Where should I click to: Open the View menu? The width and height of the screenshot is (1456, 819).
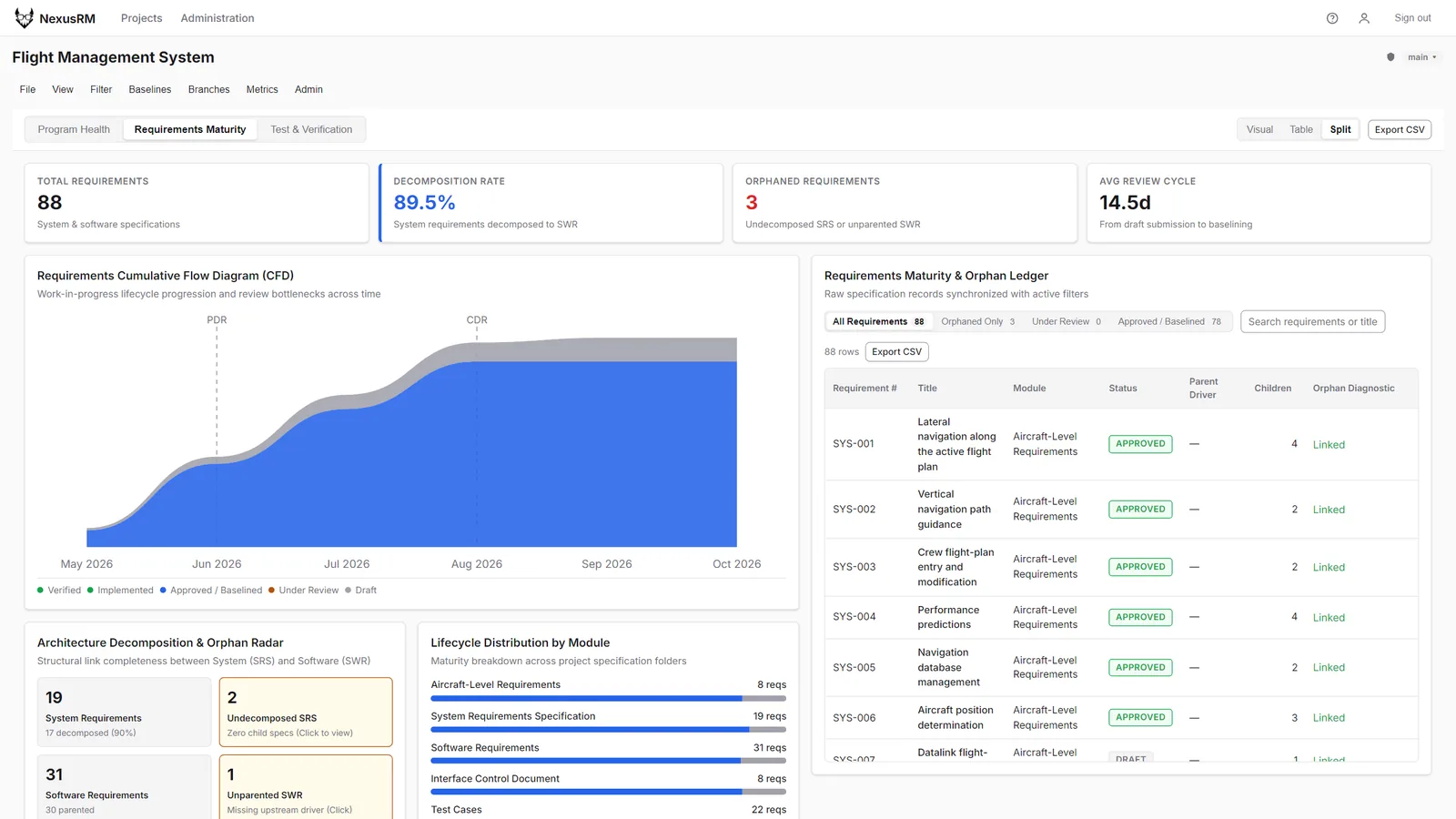coord(63,89)
